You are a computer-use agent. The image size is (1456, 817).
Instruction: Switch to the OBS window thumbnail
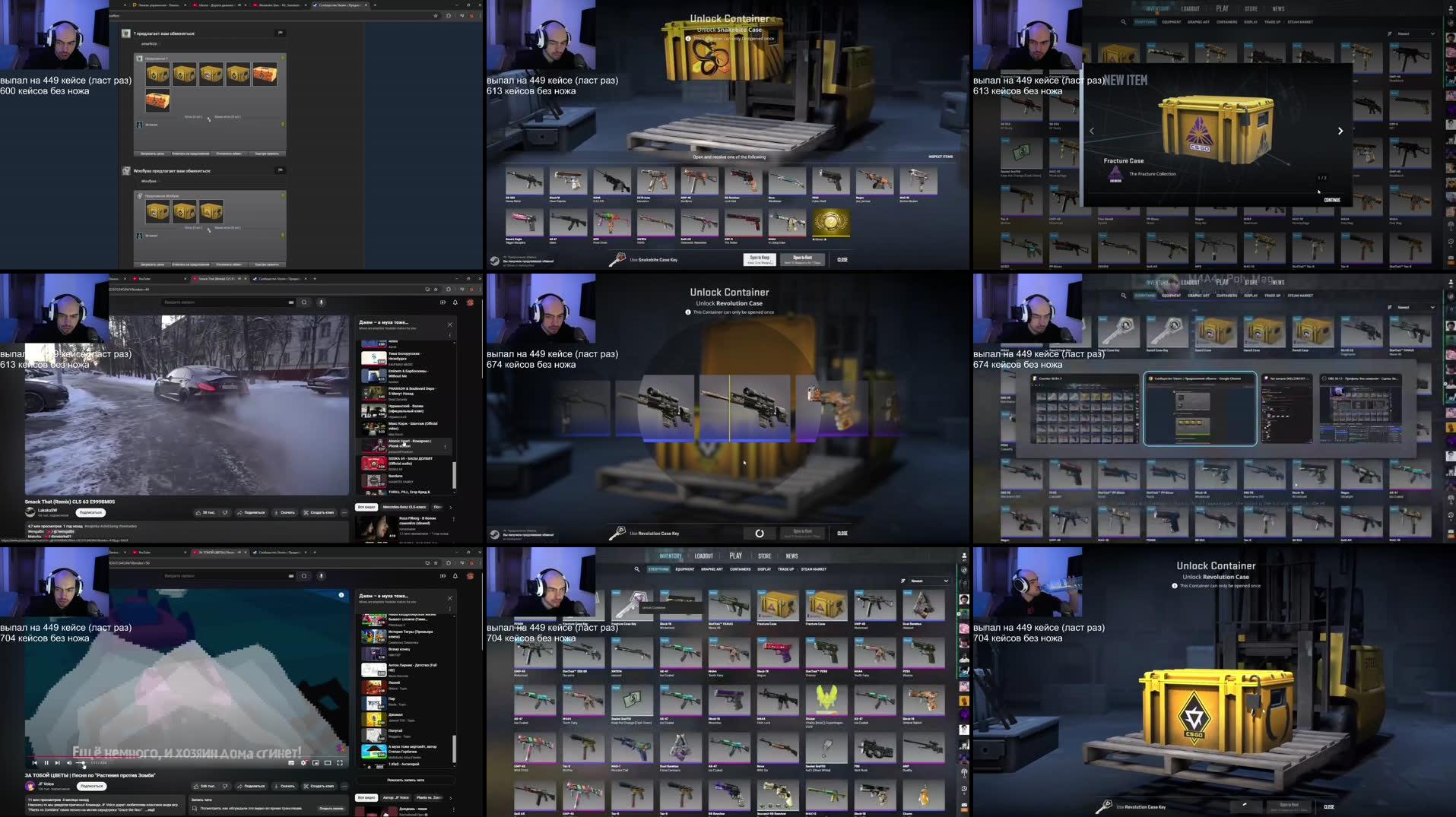pyautogui.click(x=1361, y=410)
